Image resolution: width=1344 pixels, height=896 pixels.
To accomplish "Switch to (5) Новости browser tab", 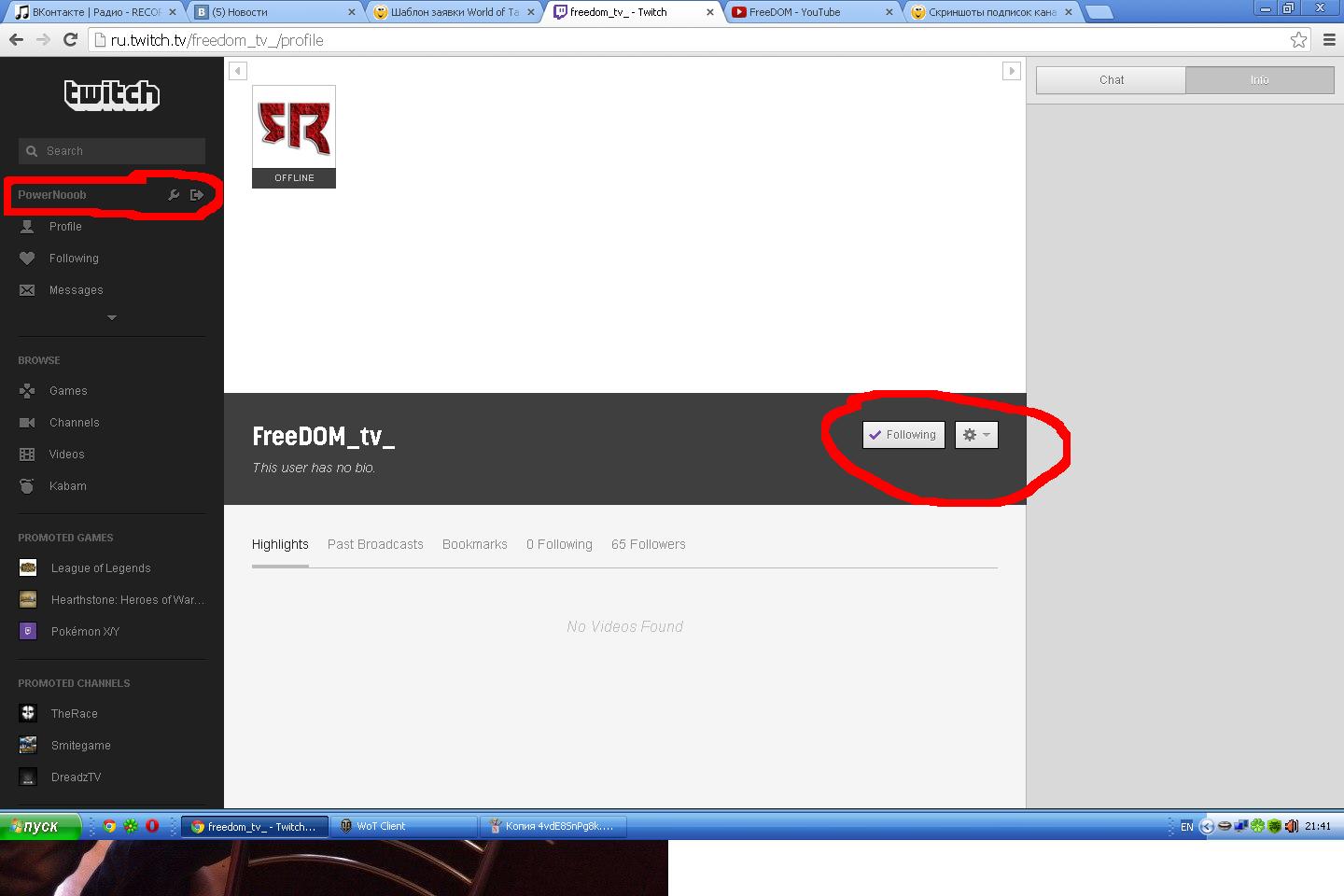I will (275, 12).
